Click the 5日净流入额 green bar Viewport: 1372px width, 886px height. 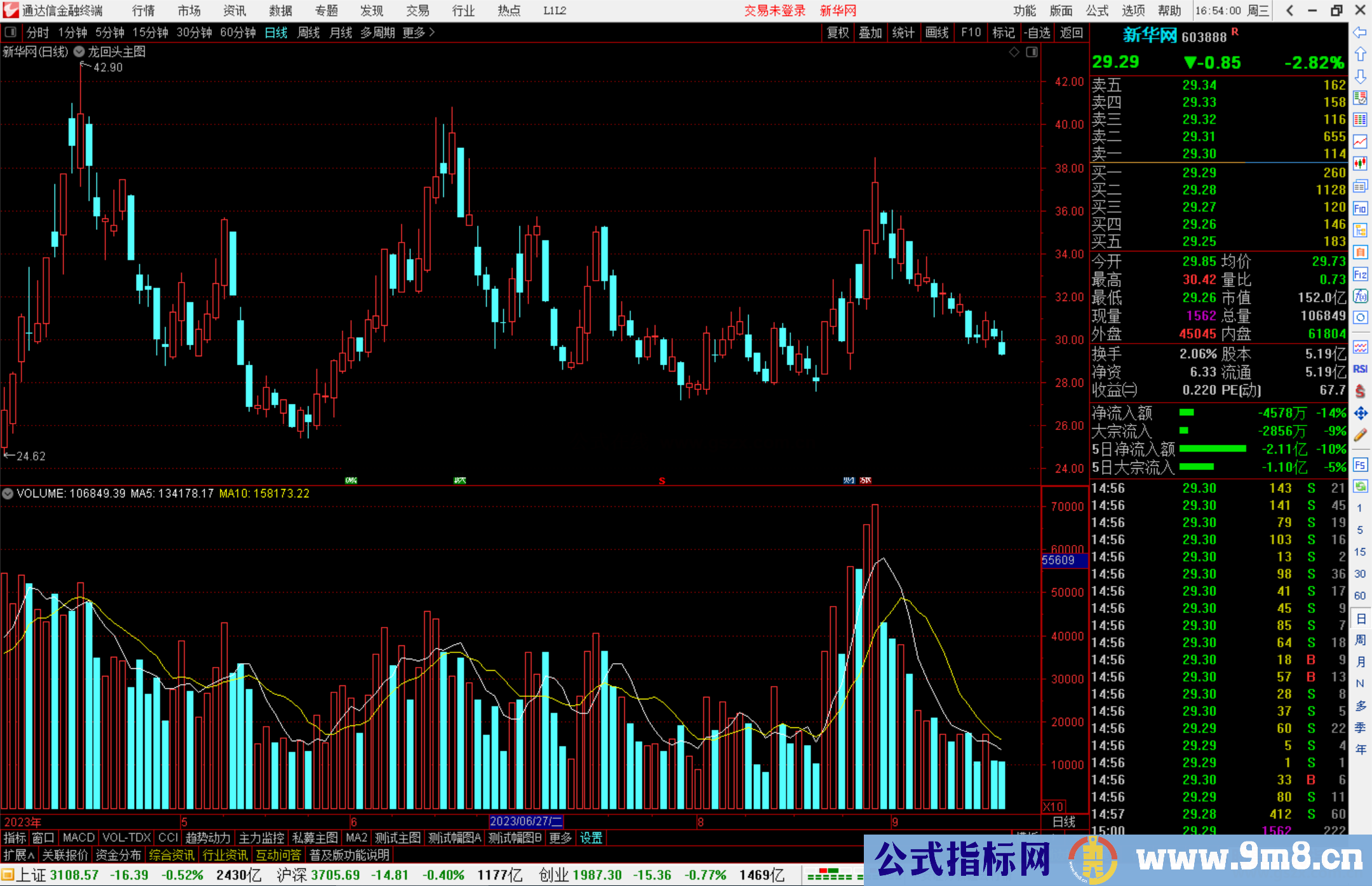tap(1213, 449)
